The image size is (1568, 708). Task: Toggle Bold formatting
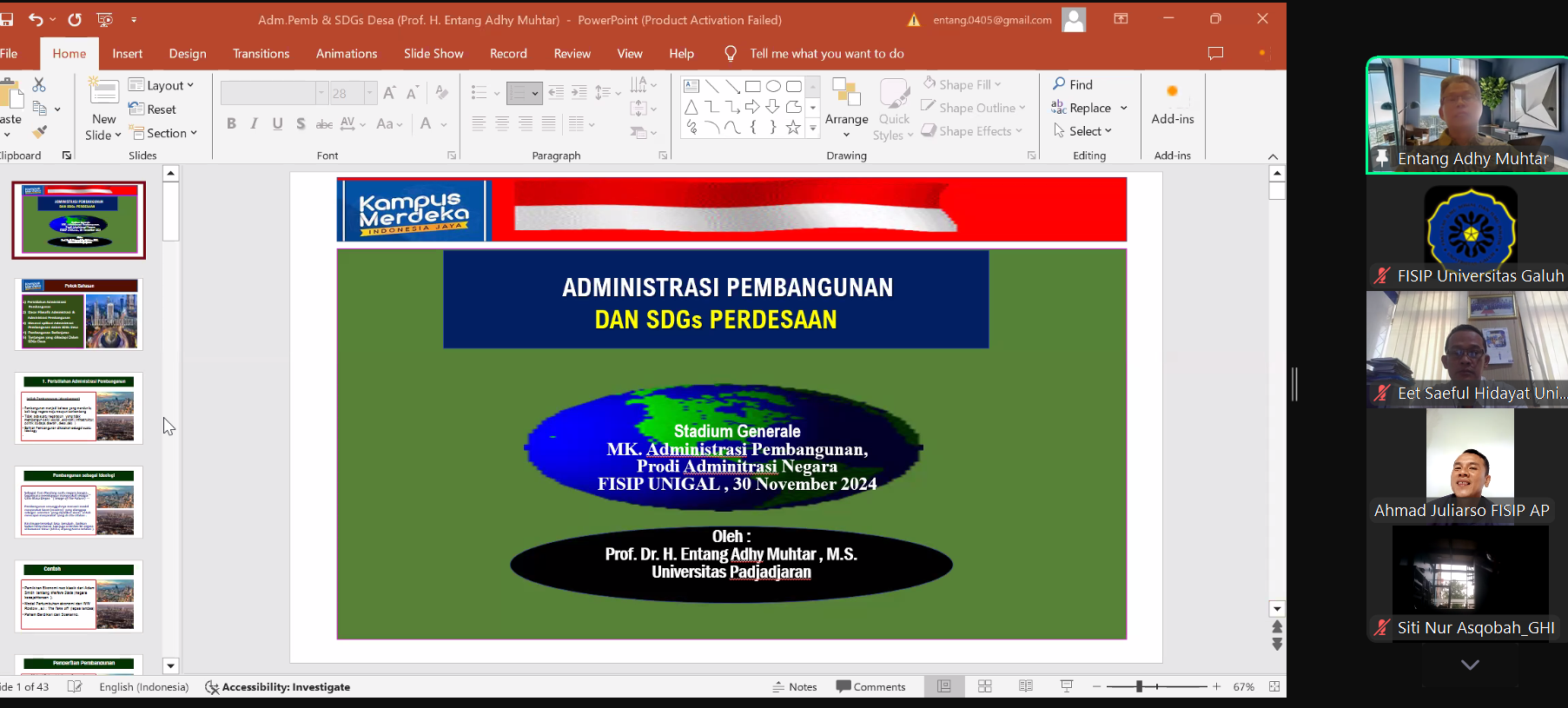click(231, 124)
